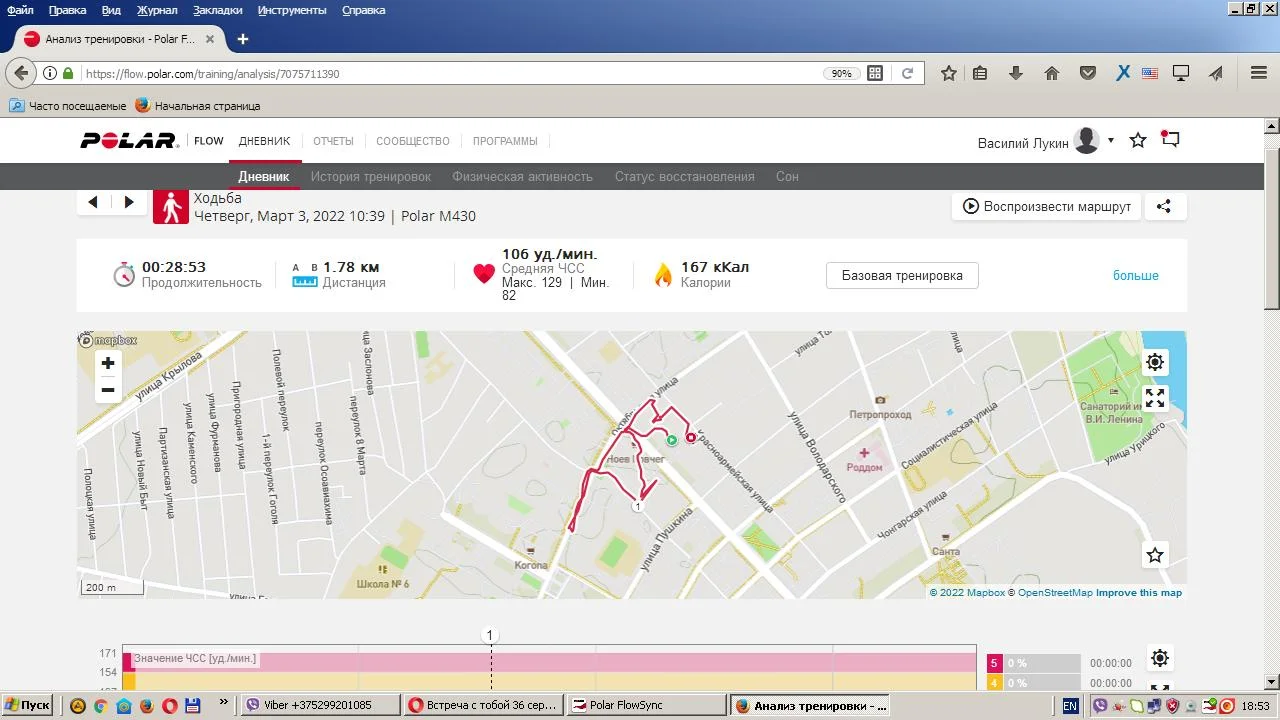Go to previous training session arrow
Screen dimensions: 1280x720
[93, 202]
